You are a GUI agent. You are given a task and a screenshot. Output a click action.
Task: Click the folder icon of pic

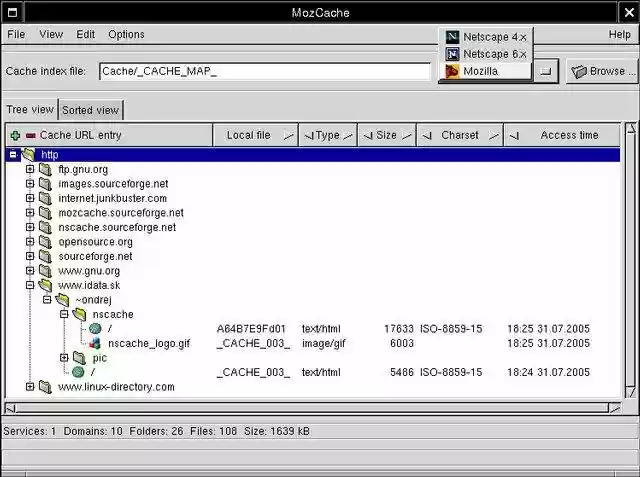click(79, 358)
